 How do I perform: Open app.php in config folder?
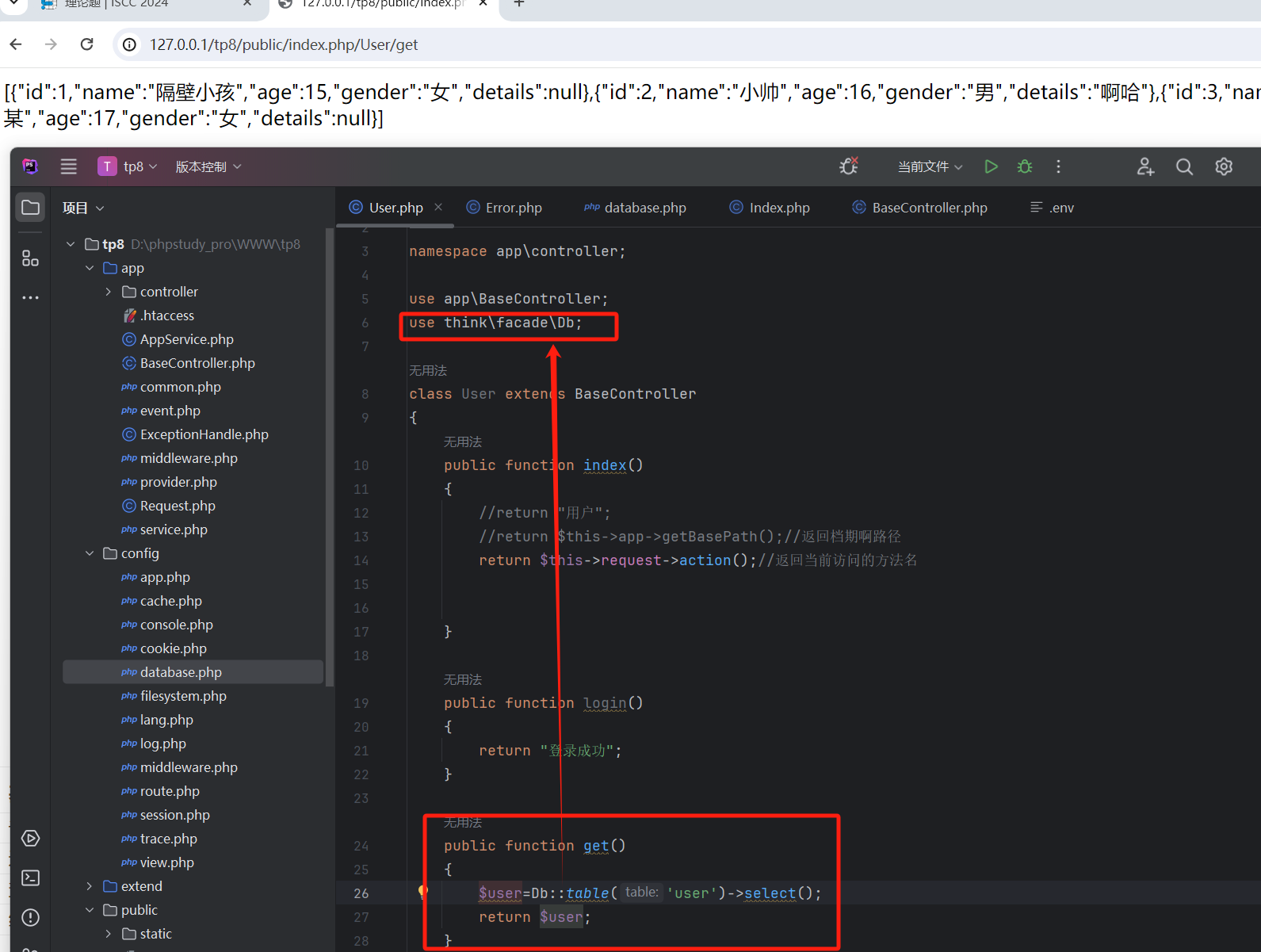tap(155, 577)
